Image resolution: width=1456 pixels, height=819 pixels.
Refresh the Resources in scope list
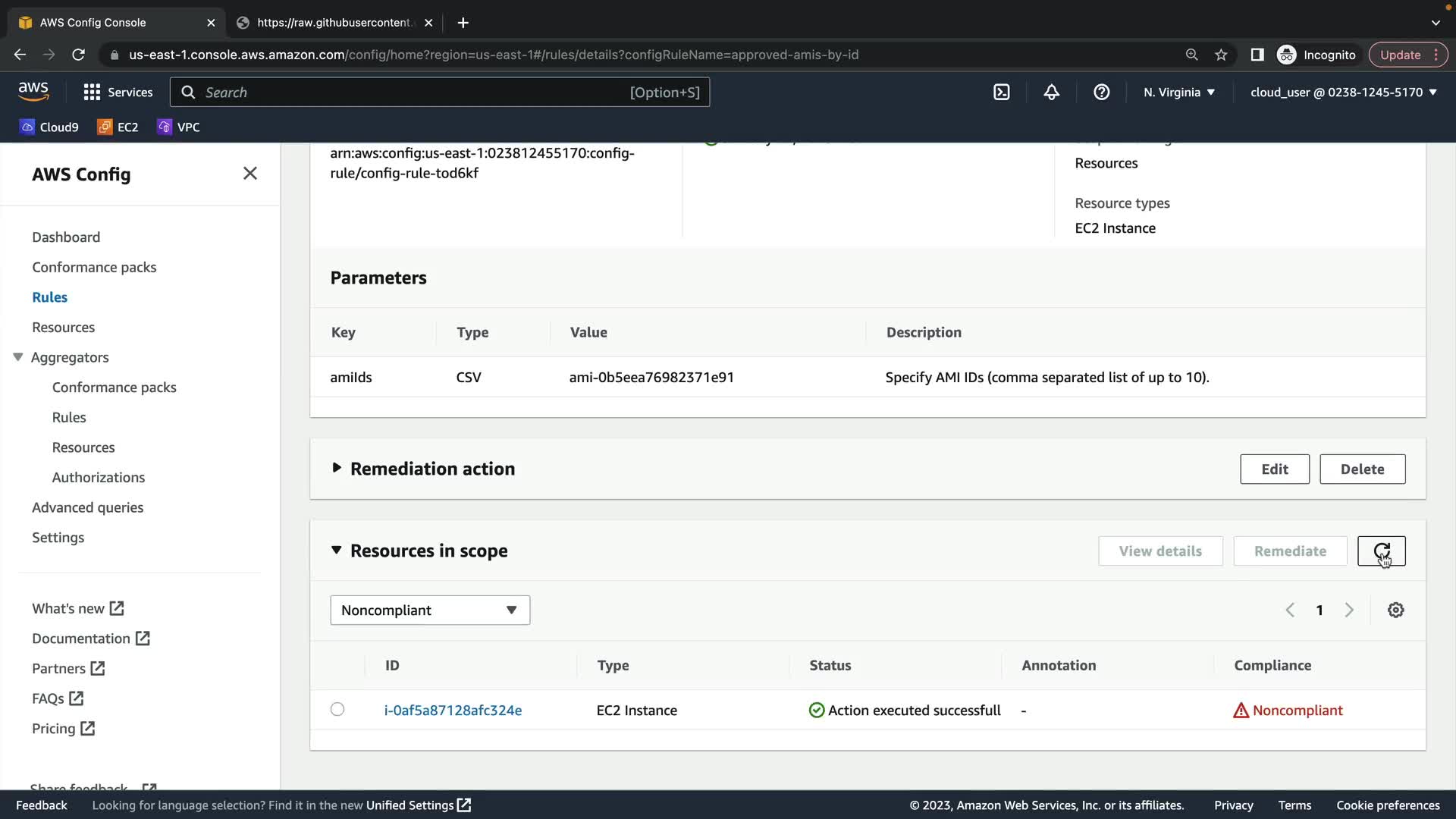click(x=1381, y=551)
